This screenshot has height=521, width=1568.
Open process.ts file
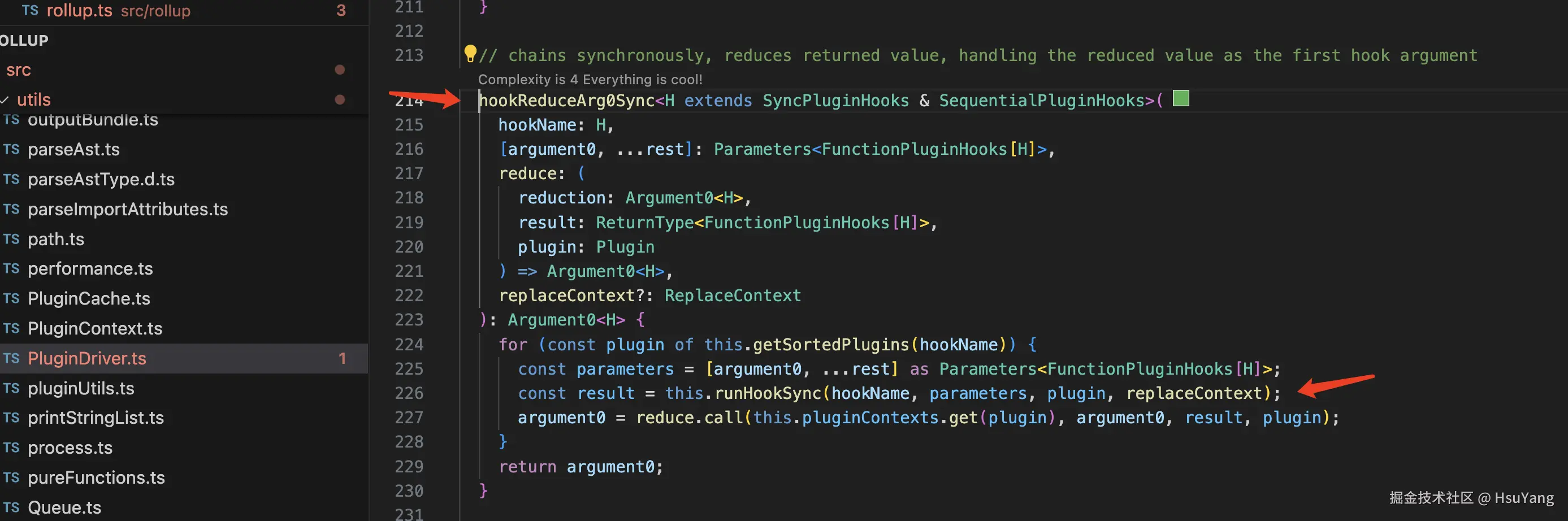click(x=70, y=448)
